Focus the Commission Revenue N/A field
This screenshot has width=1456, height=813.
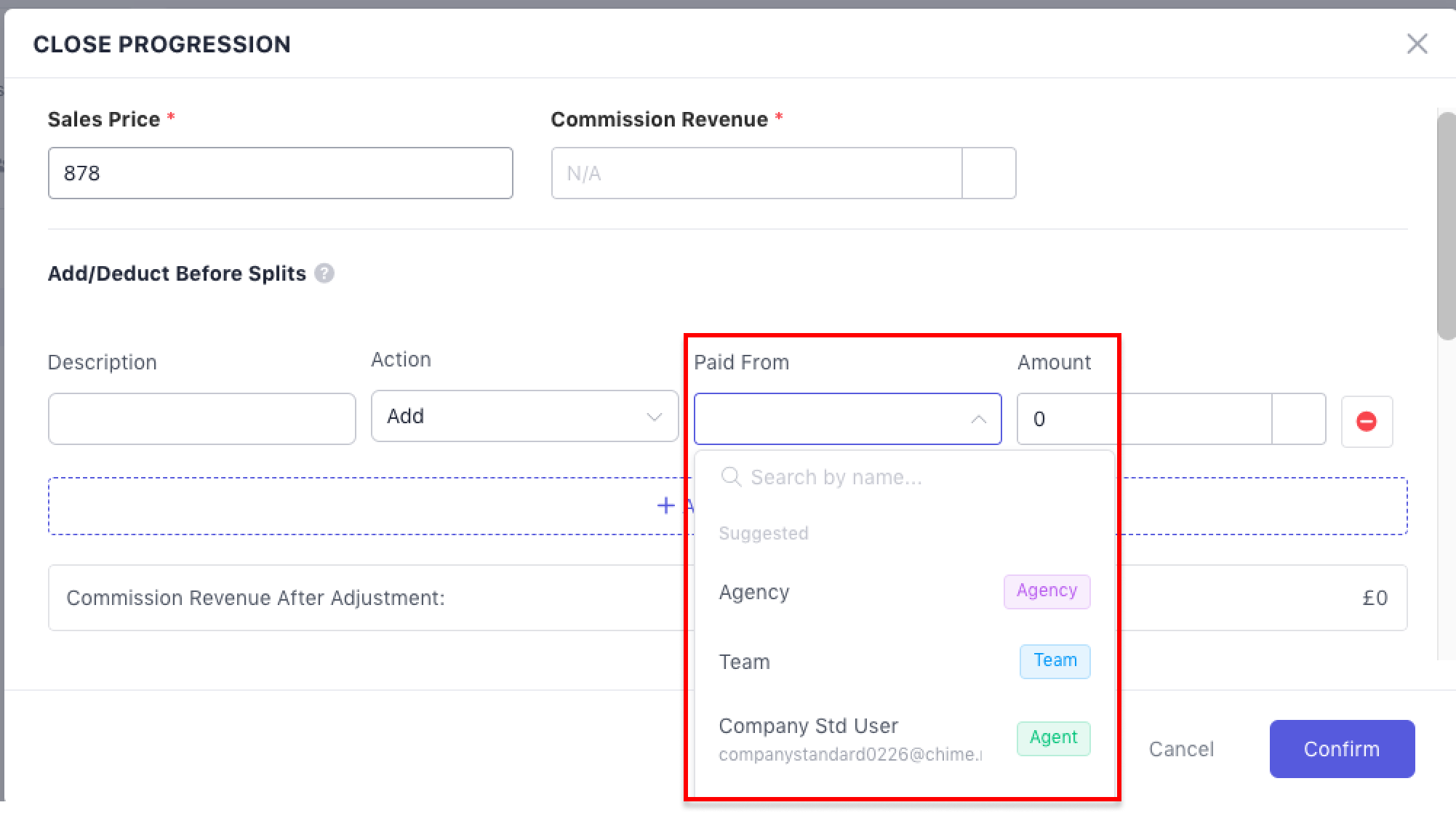click(756, 173)
